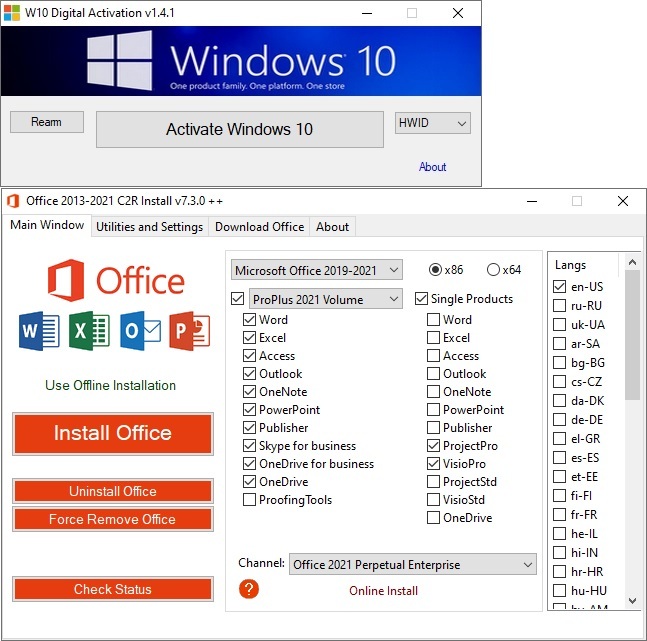The width and height of the screenshot is (647, 641).
Task: Open the HWID activation method dropdown
Action: [x=432, y=123]
